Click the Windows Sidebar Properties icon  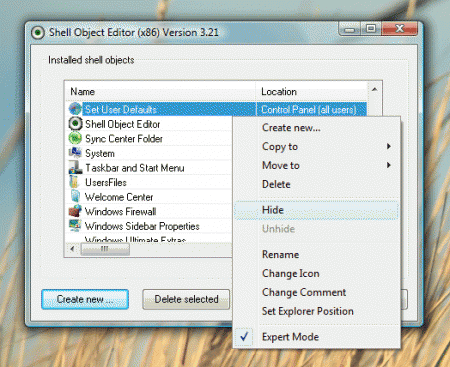click(75, 226)
